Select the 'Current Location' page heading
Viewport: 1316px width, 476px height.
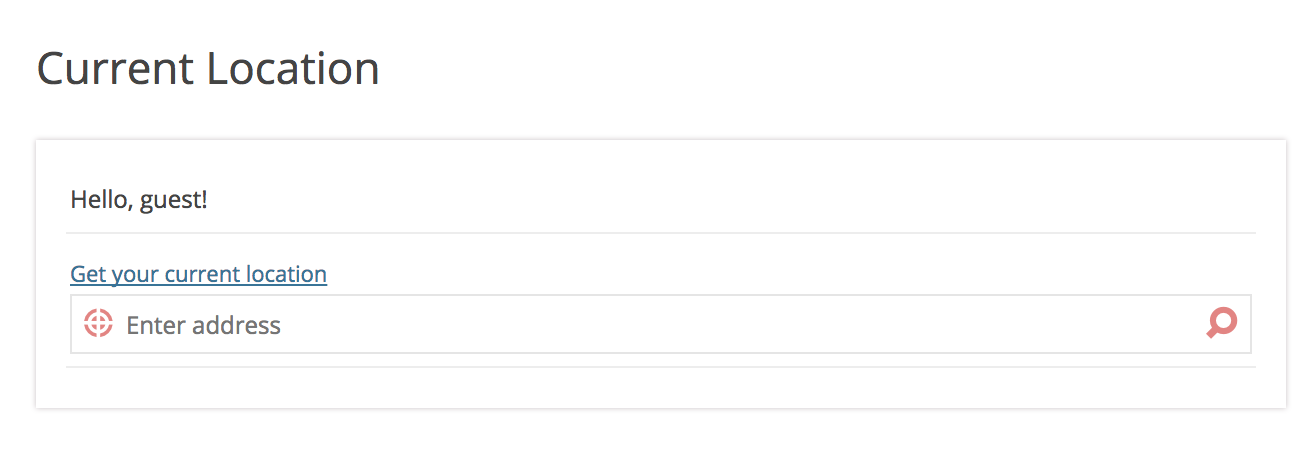click(x=208, y=69)
